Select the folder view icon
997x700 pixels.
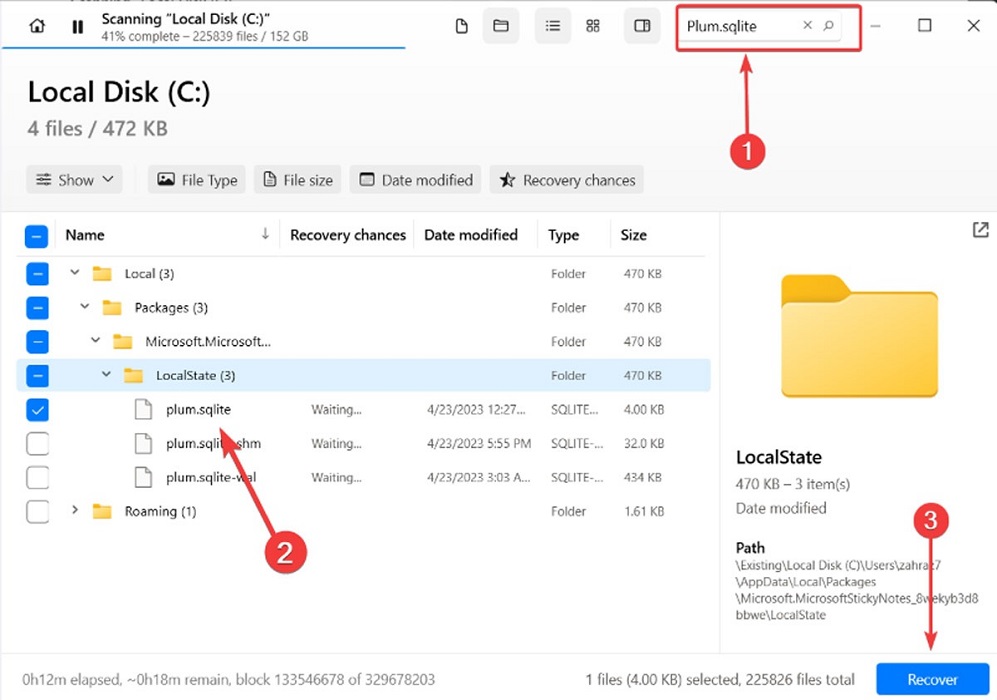(x=501, y=26)
